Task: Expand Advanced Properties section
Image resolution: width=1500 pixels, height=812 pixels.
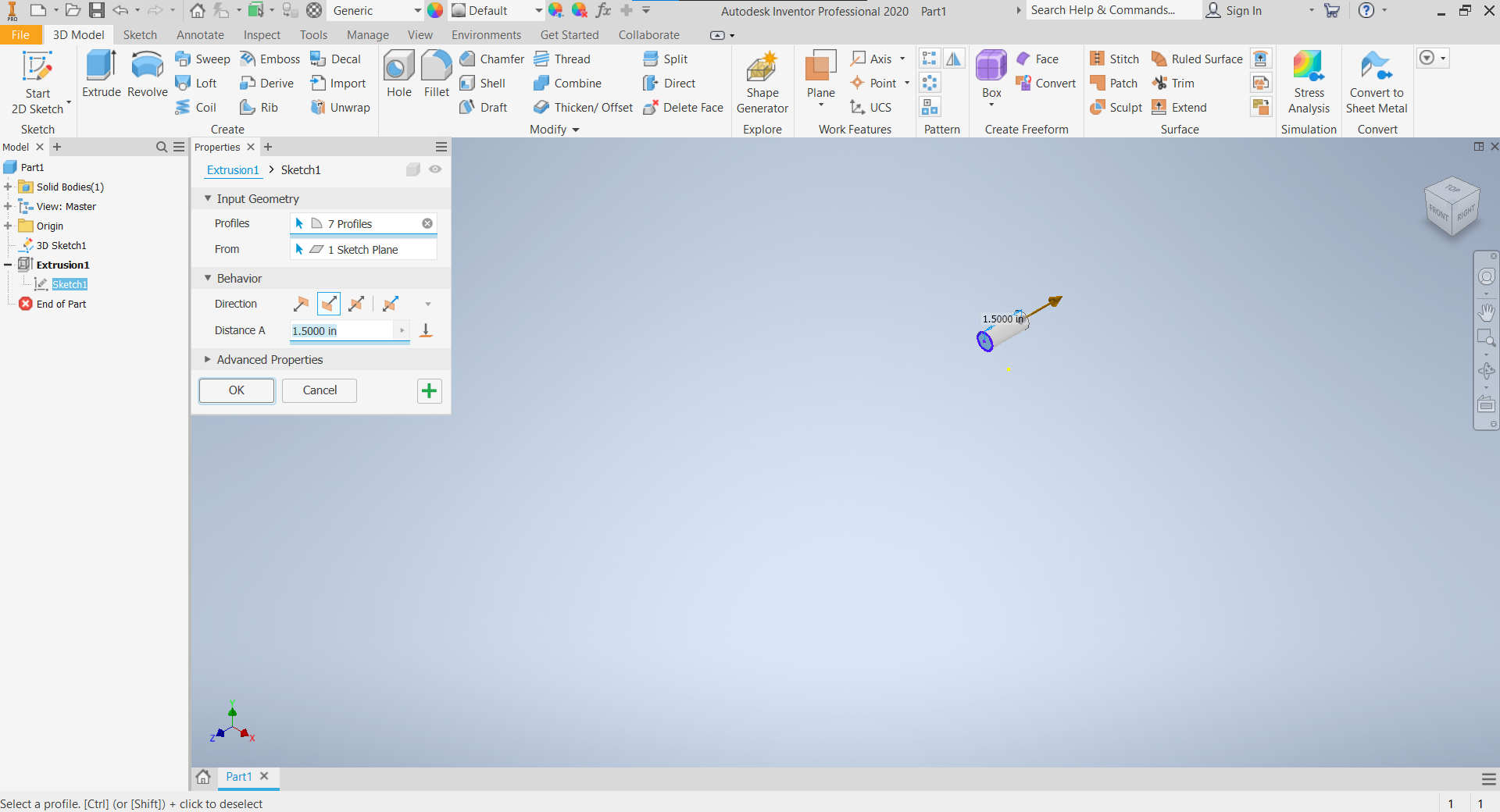Action: tap(208, 359)
